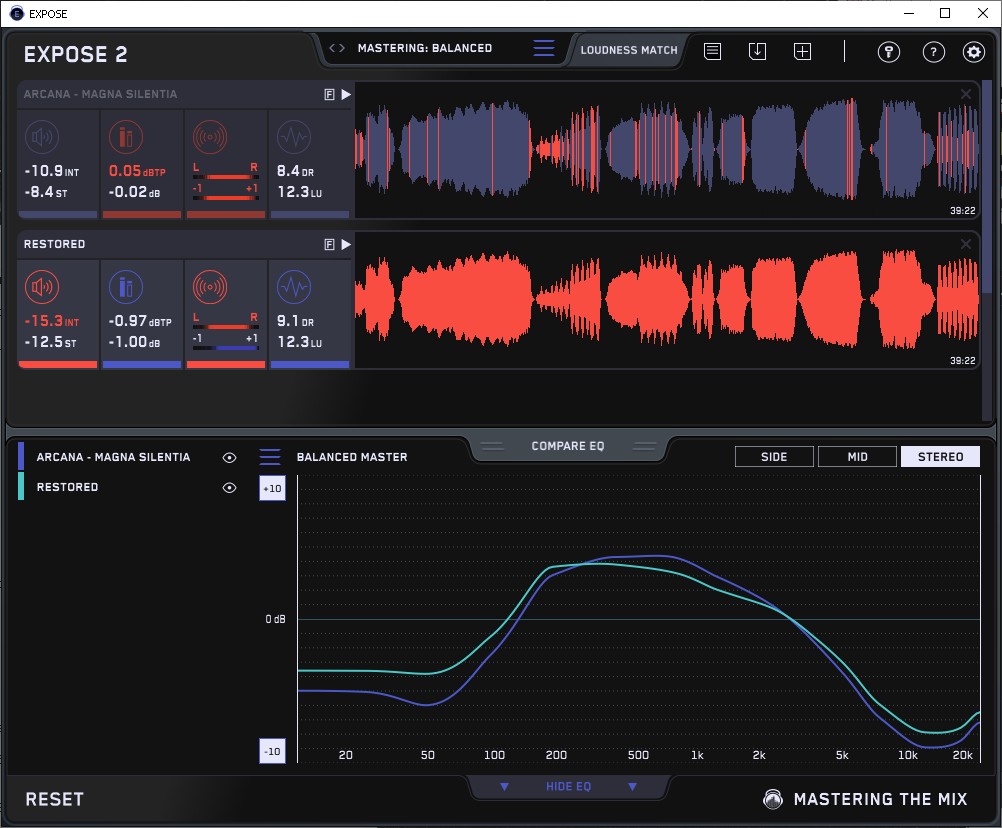
Task: Click the dynamic range icon on the Restored track
Action: click(x=294, y=287)
